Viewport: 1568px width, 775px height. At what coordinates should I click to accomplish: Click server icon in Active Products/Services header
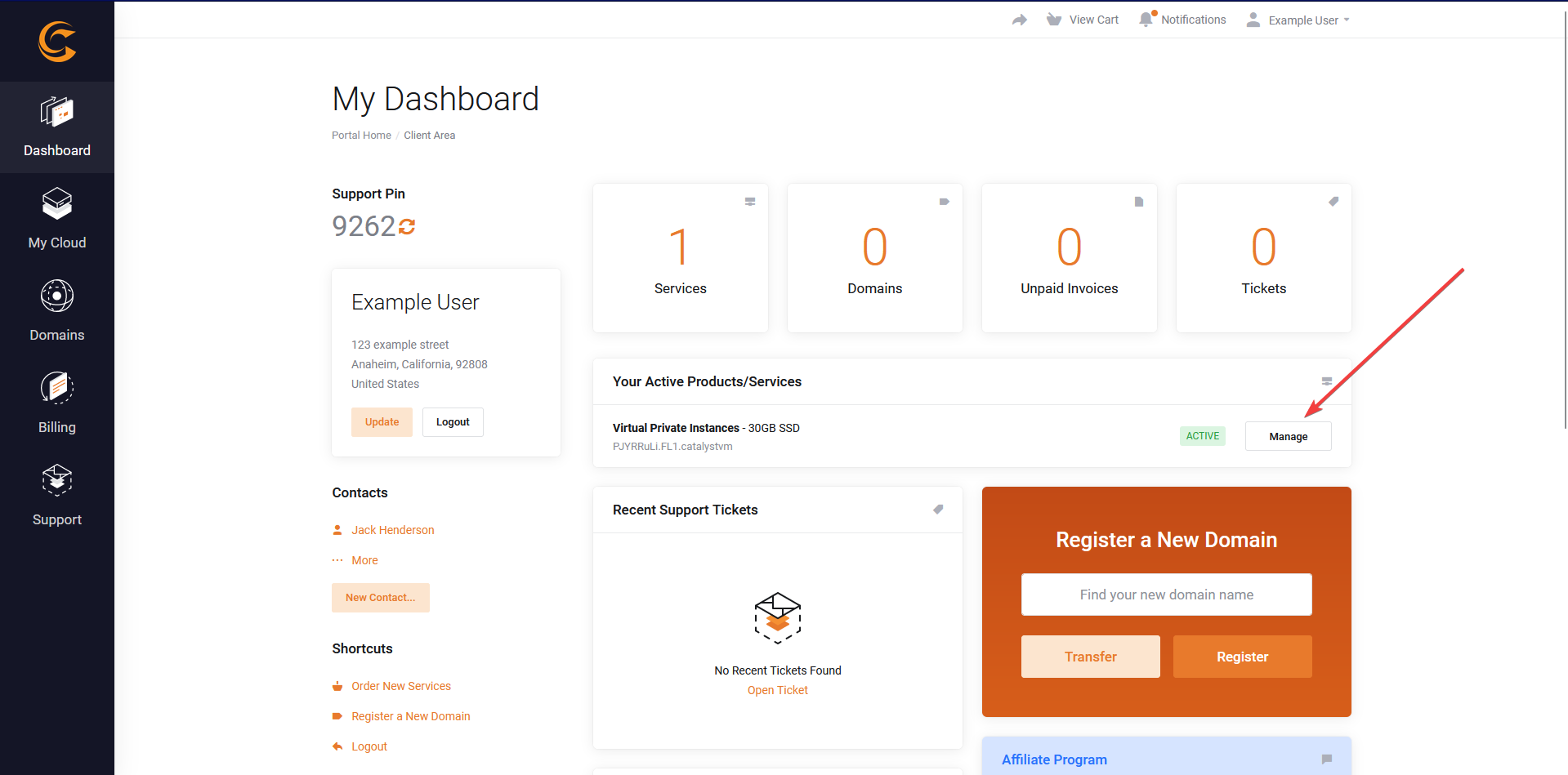(1327, 381)
